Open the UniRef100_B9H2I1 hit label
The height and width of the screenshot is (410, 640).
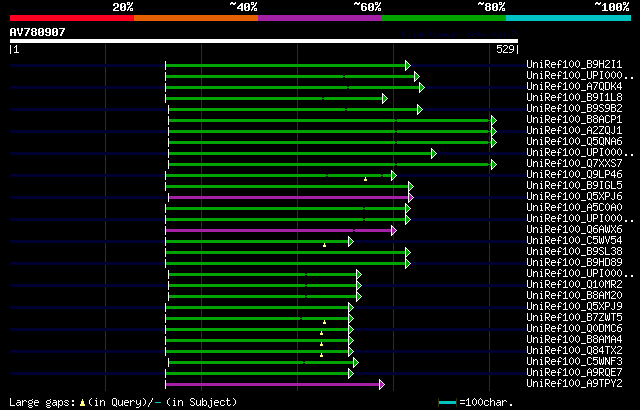[x=574, y=64]
